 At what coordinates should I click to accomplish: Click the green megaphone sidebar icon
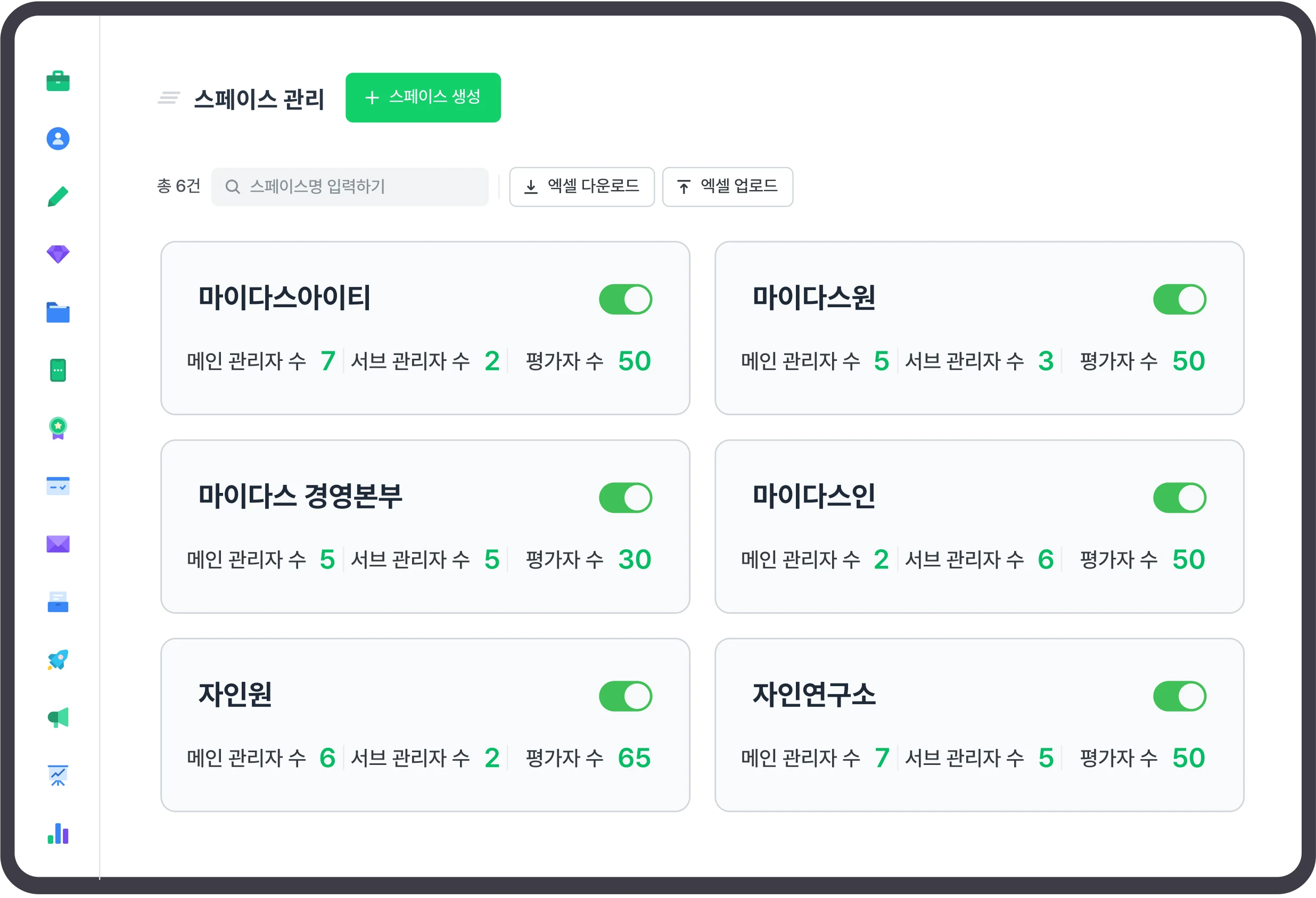click(x=57, y=718)
